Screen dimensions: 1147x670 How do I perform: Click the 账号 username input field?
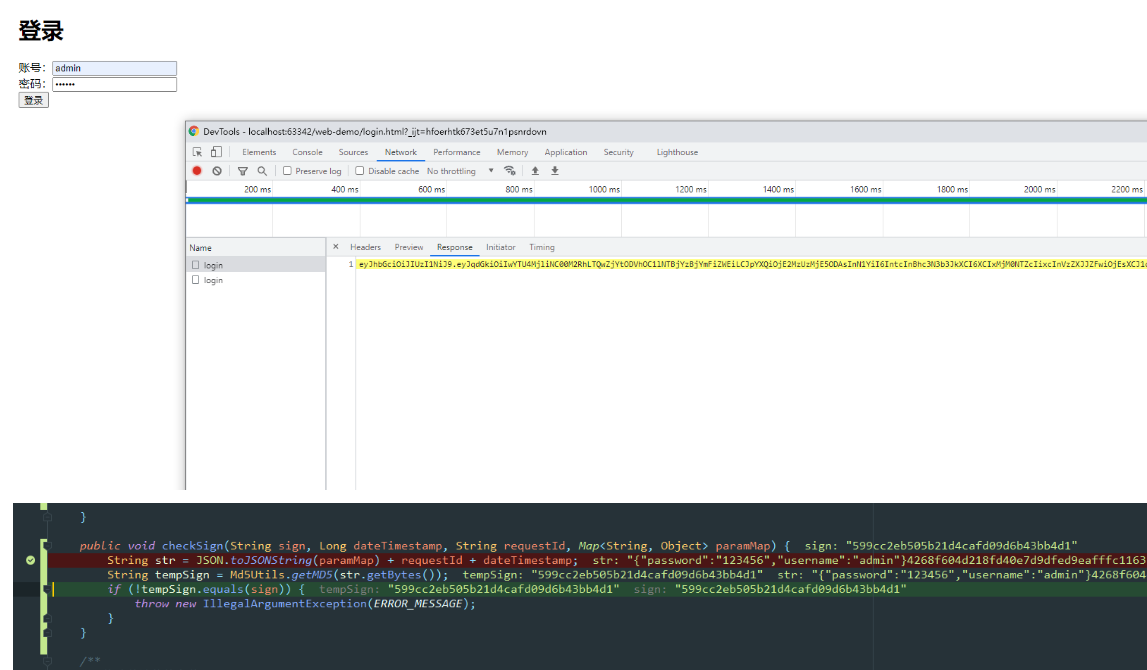coord(114,68)
